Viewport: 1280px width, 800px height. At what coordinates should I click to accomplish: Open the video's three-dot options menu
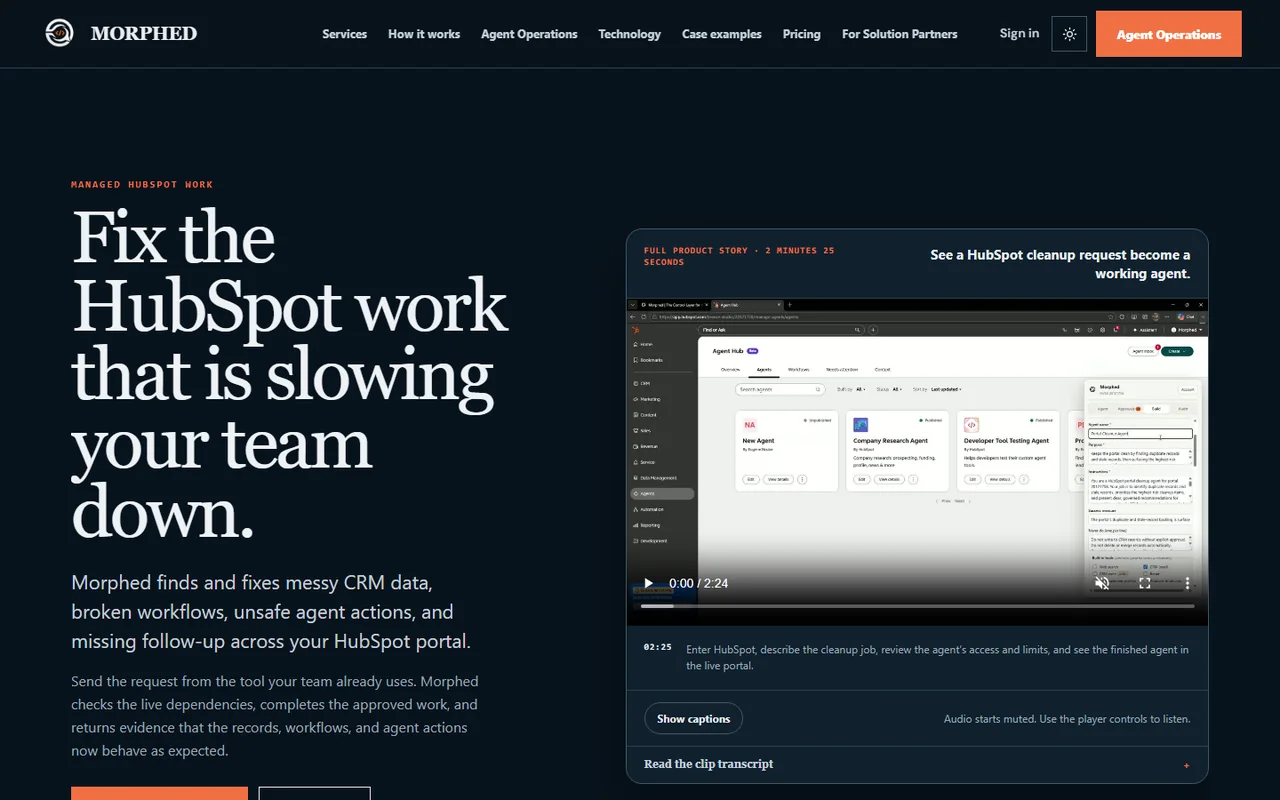pos(1187,583)
